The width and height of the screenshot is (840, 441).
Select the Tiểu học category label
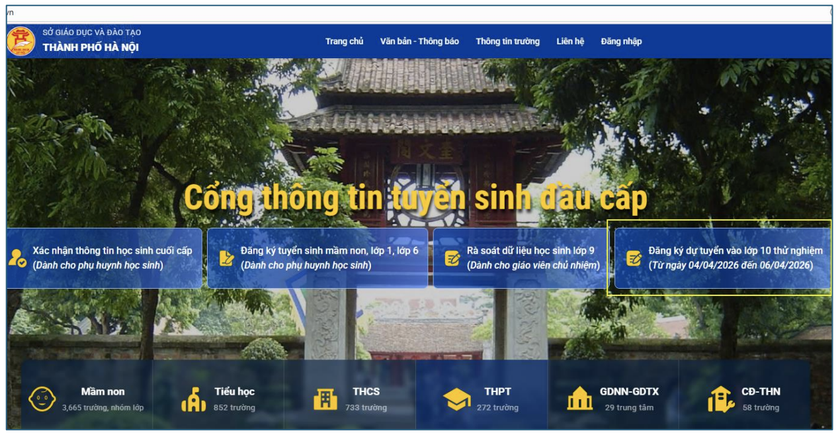tap(234, 392)
